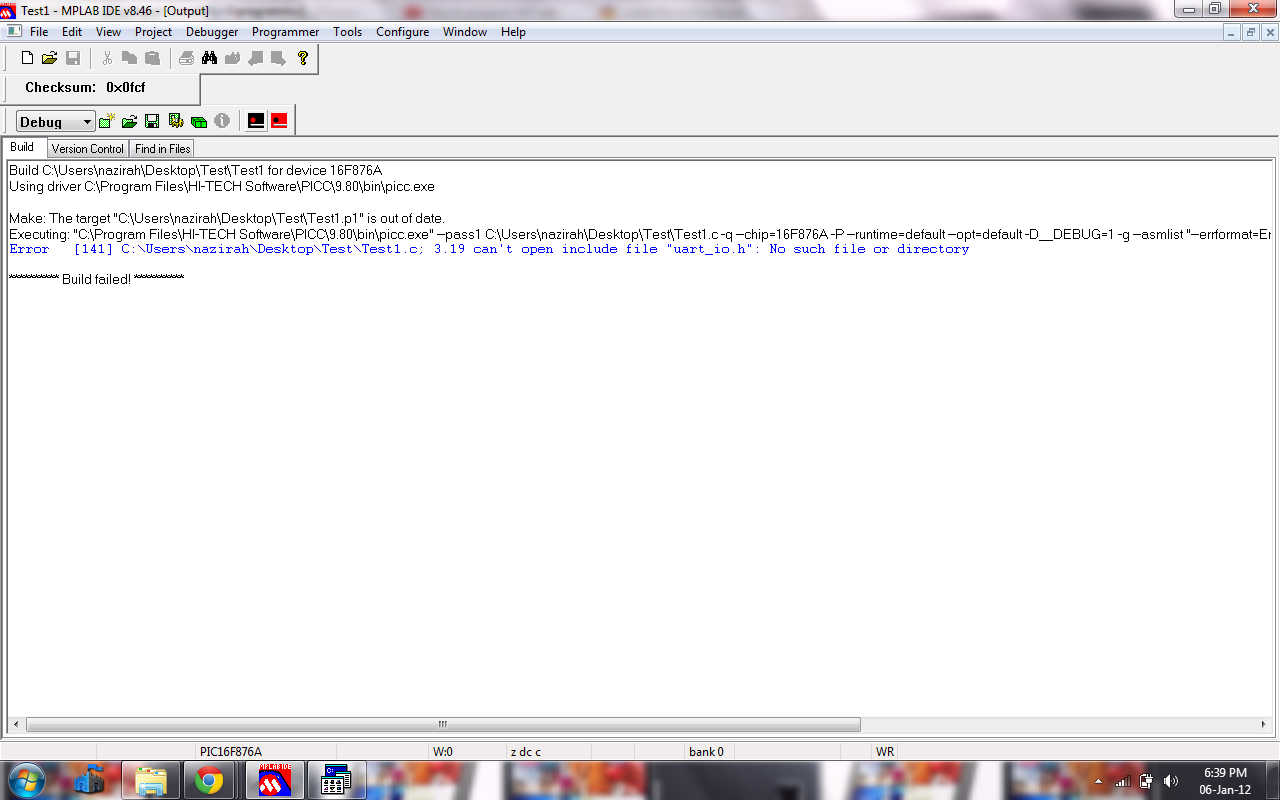Click the uart_io.h error line

click(489, 249)
